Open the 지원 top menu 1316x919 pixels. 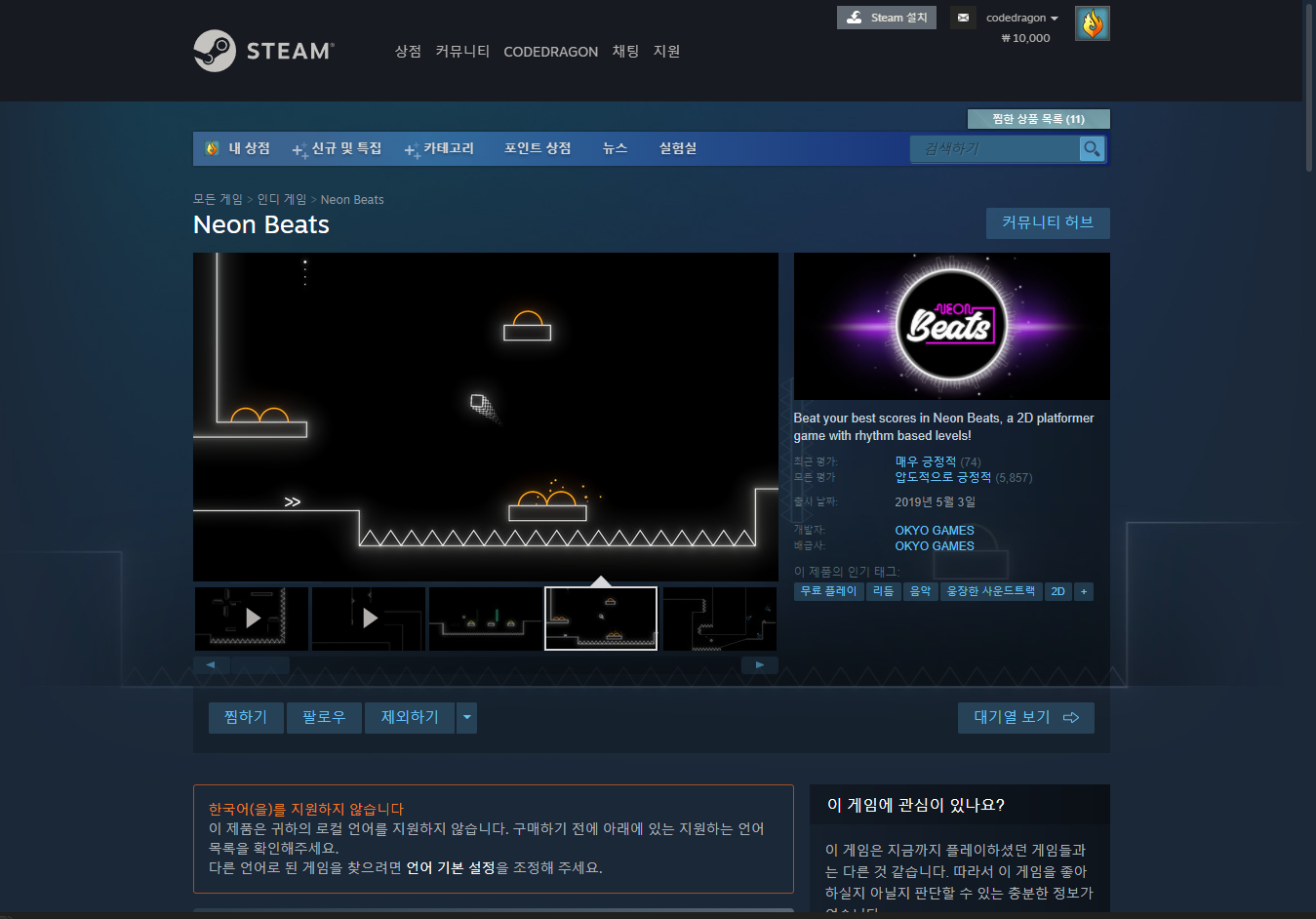point(666,51)
